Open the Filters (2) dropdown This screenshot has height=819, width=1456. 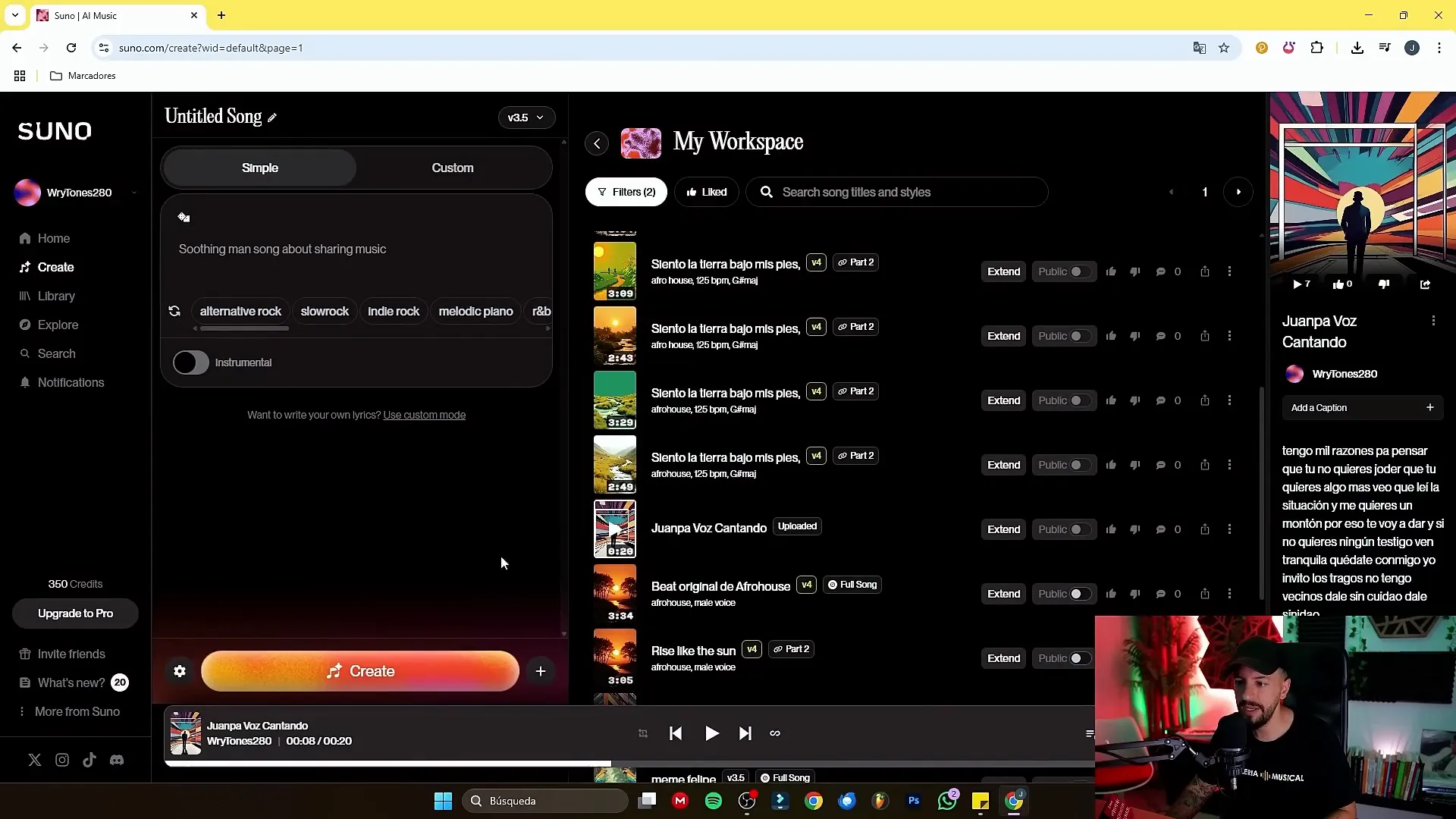[626, 192]
